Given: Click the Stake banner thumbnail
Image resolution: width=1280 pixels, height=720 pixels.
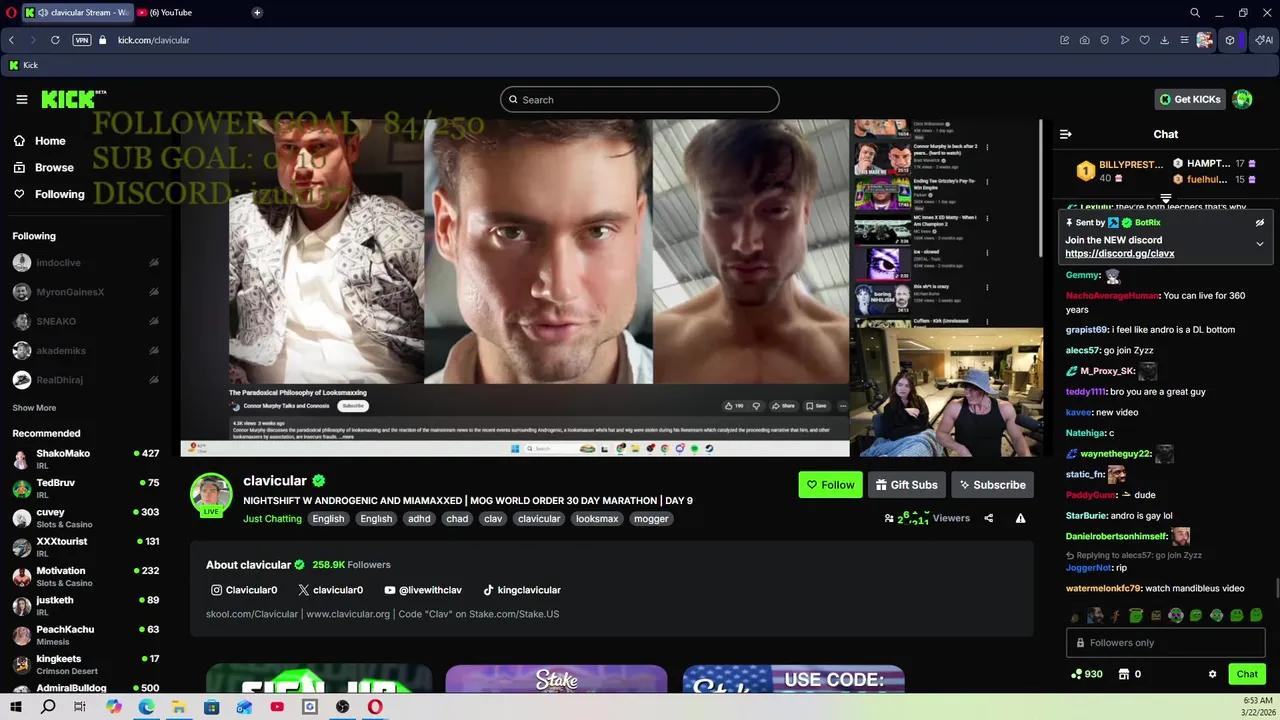Looking at the screenshot, I should tap(556, 679).
